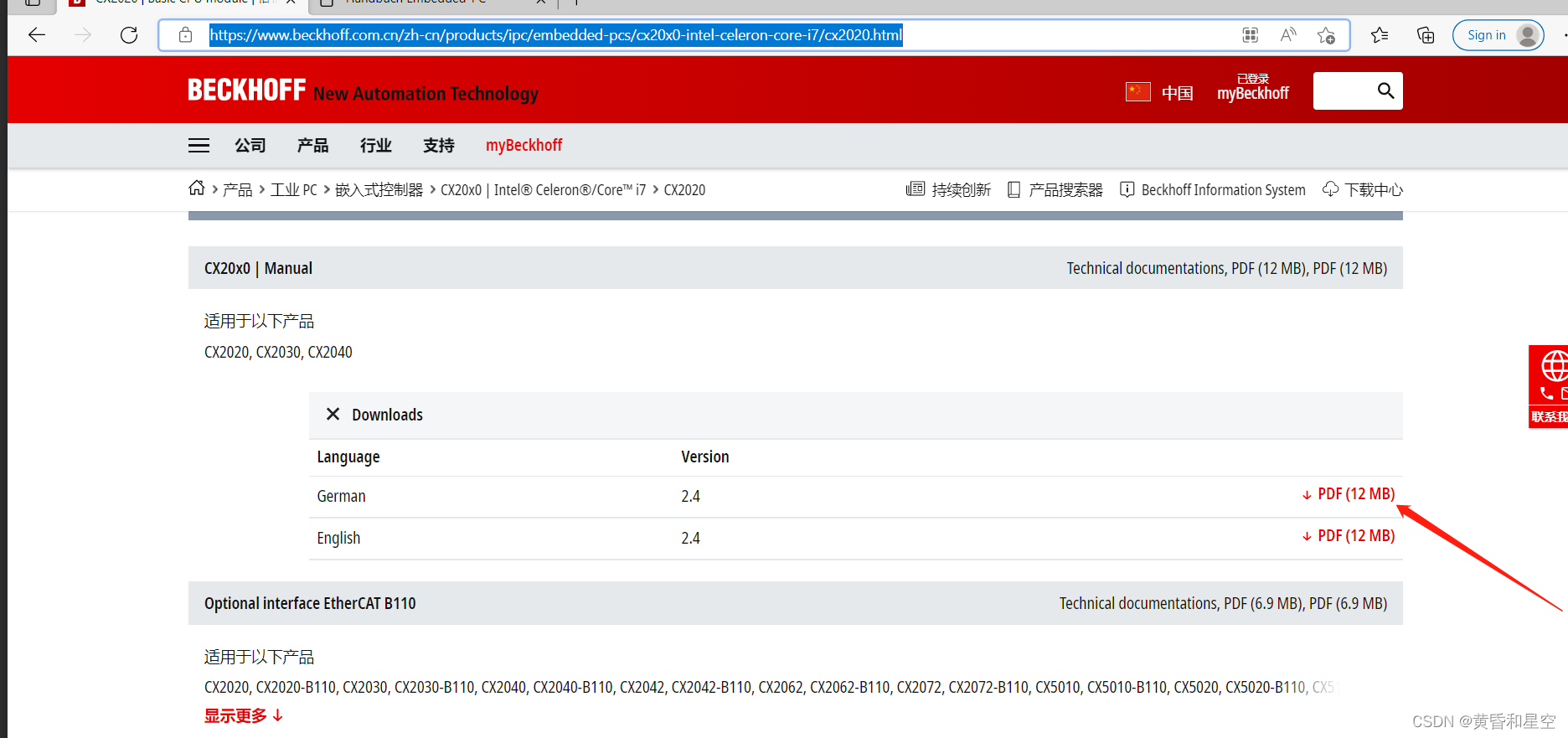Image resolution: width=1568 pixels, height=738 pixels.
Task: Click the Language column header
Action: [348, 457]
